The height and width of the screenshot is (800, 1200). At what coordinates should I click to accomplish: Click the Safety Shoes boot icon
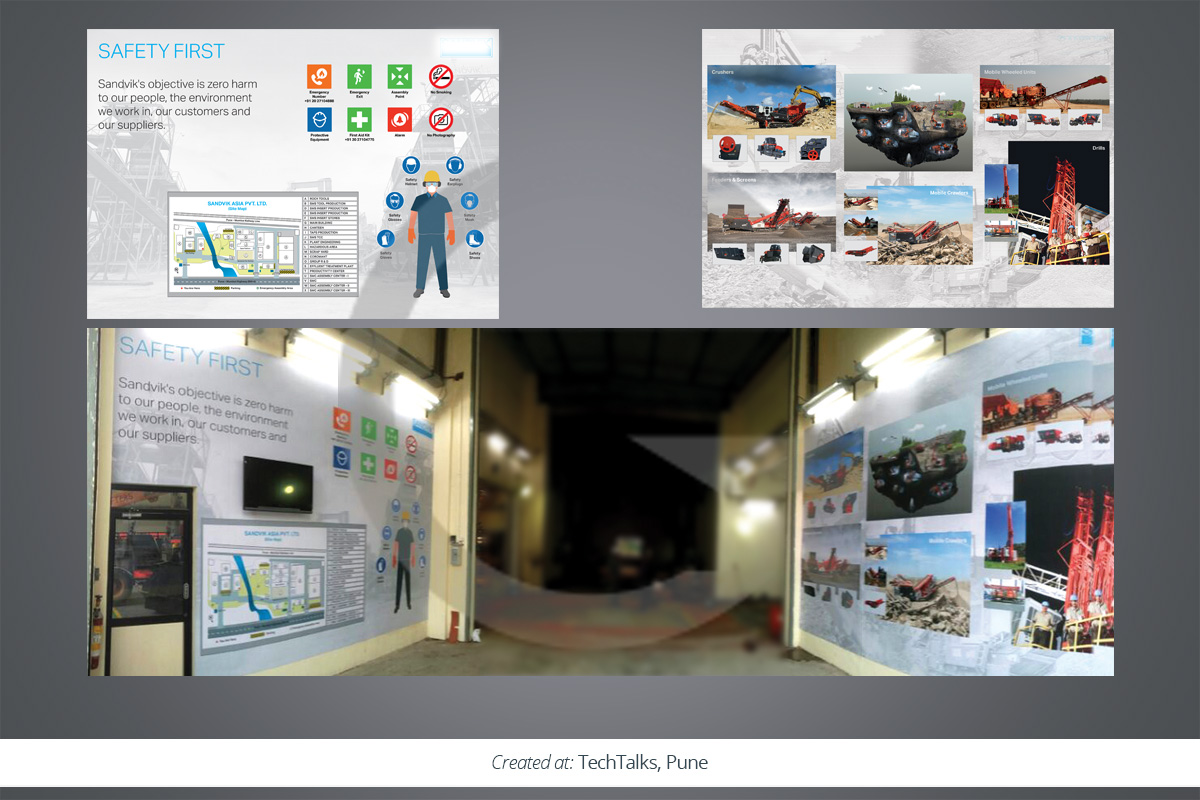(x=475, y=239)
